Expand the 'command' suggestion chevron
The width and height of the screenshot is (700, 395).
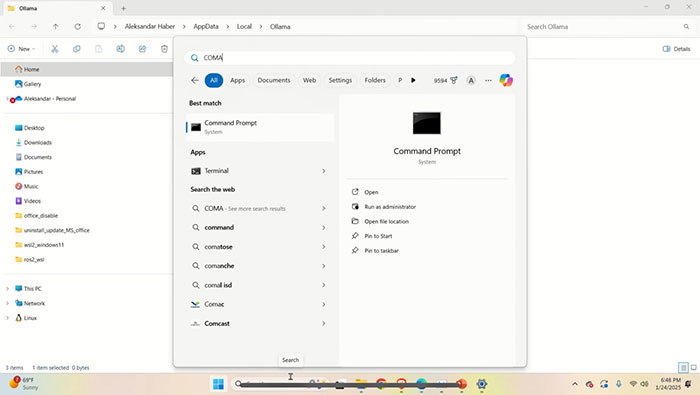(324, 228)
